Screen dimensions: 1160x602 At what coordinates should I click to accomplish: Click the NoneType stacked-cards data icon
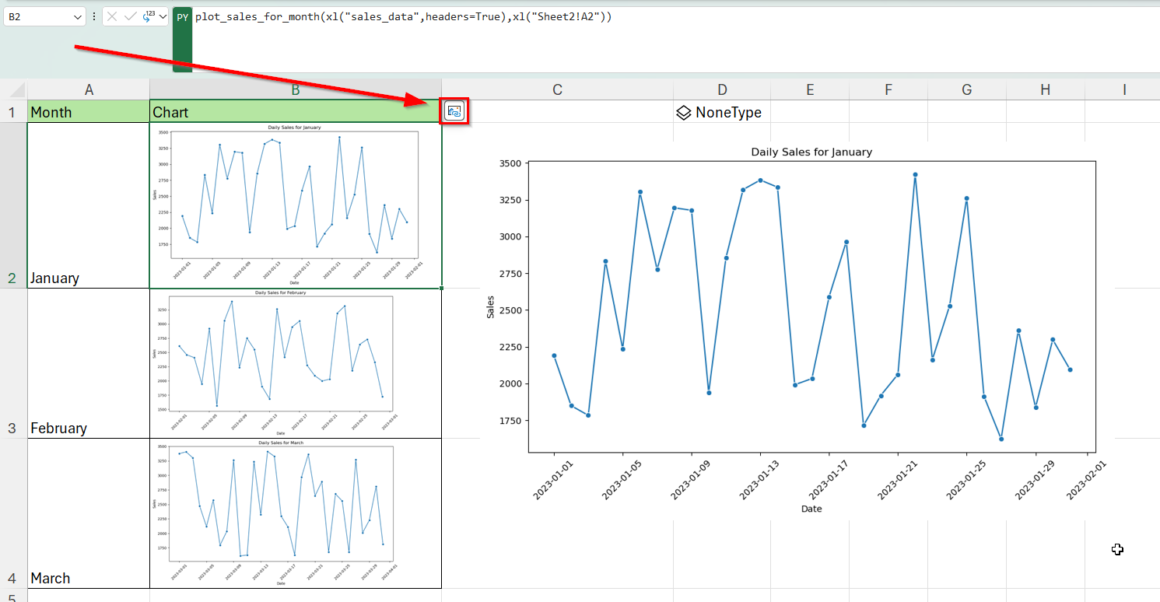tap(683, 112)
